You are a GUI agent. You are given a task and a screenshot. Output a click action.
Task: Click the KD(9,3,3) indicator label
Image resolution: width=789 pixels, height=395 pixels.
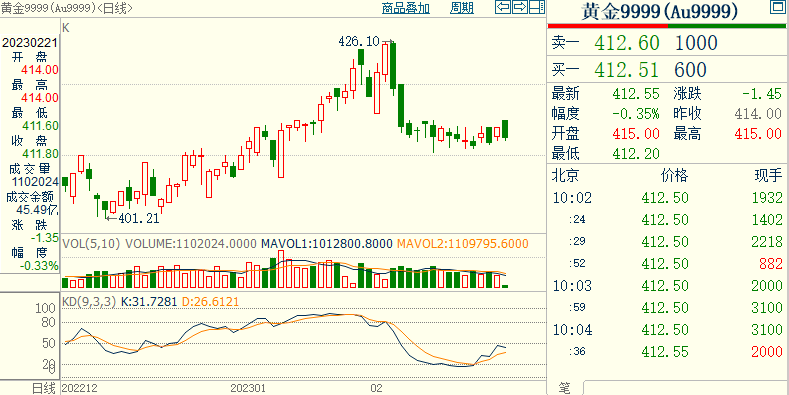(x=89, y=301)
